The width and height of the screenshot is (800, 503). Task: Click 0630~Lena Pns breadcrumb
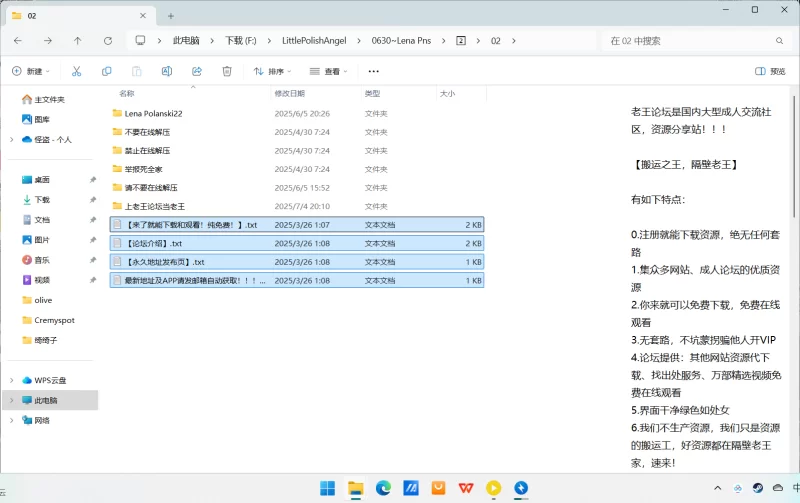coord(402,41)
